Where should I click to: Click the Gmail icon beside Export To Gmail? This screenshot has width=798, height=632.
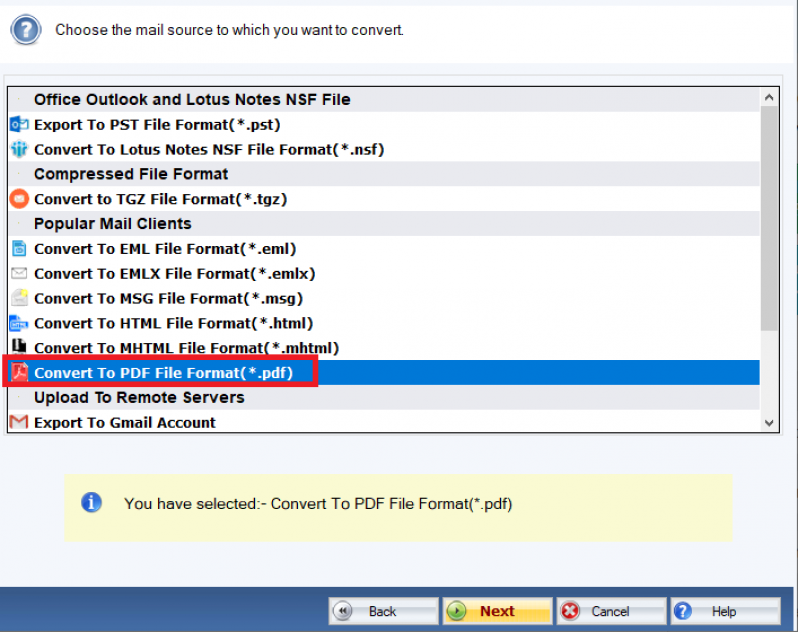[19, 422]
